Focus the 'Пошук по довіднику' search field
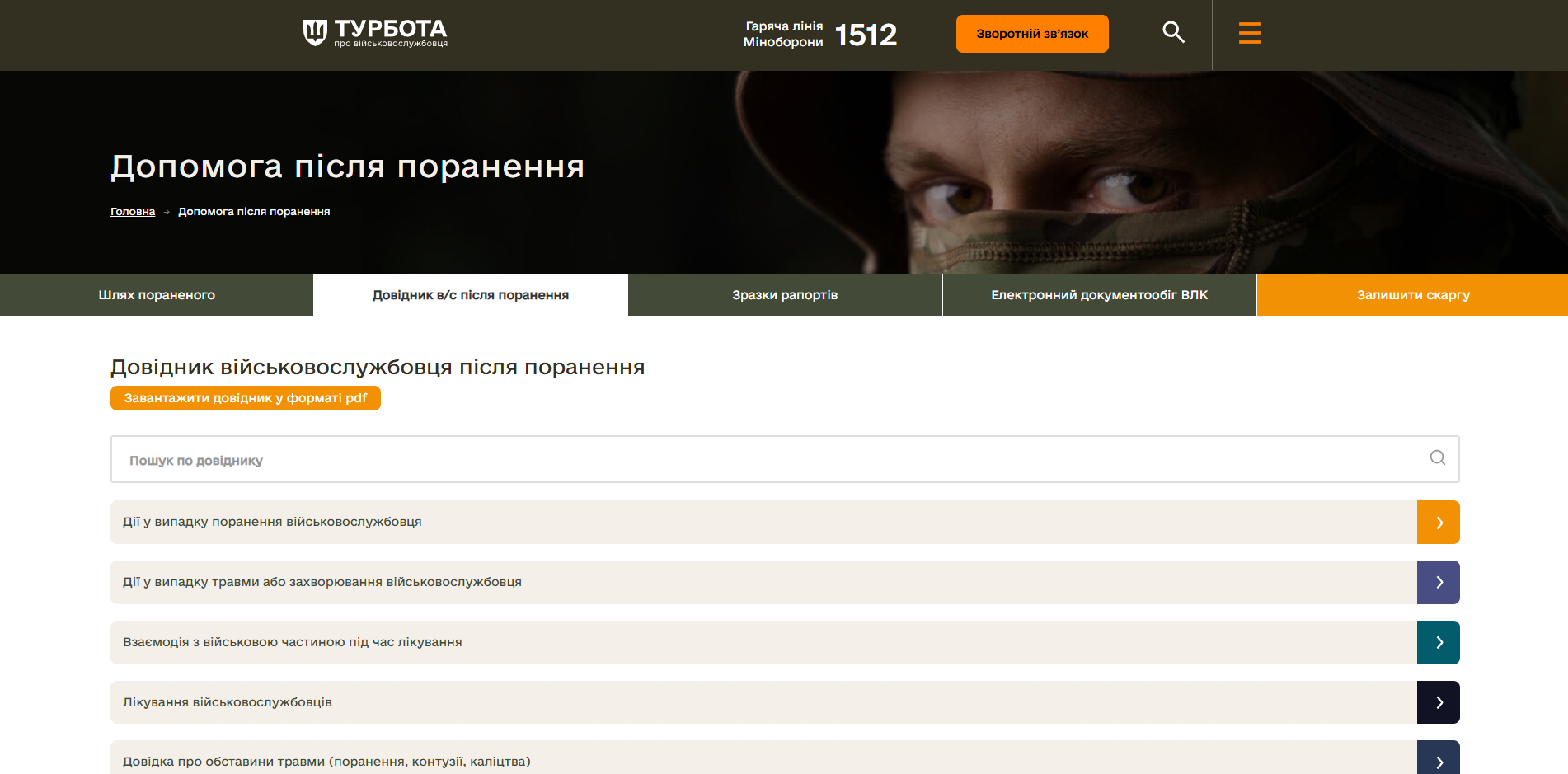The image size is (1568, 774). click(742, 460)
